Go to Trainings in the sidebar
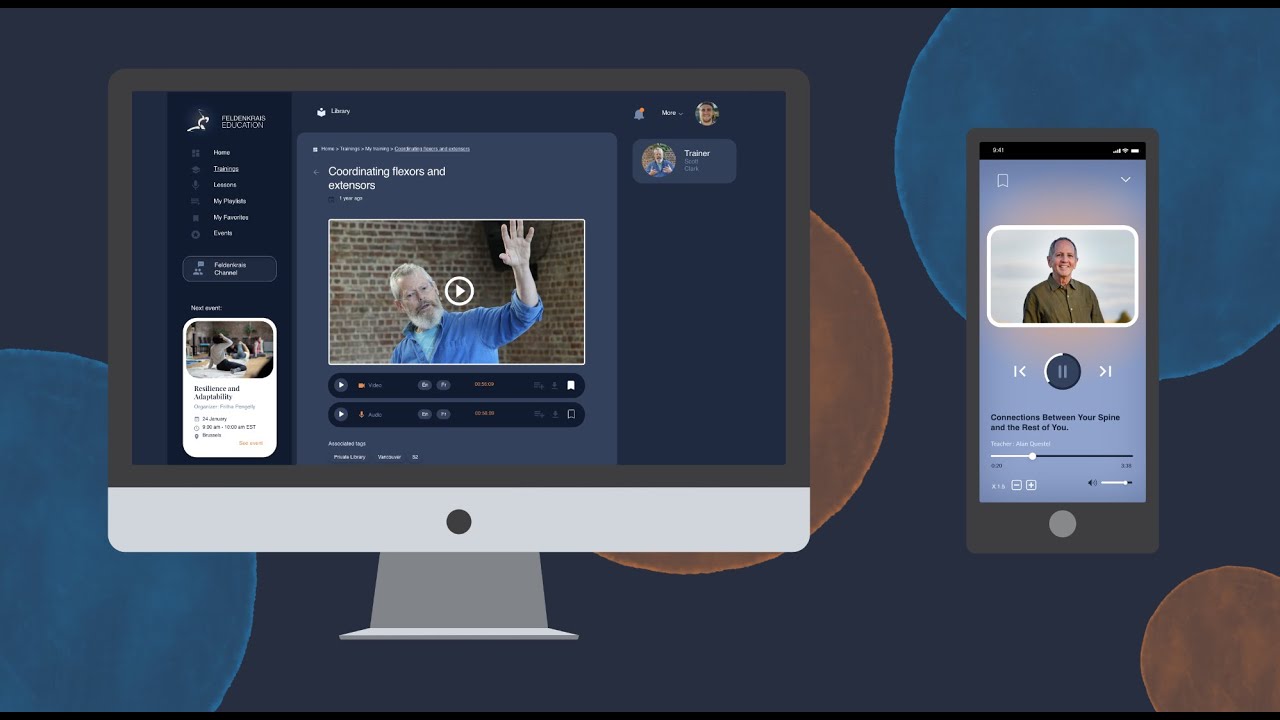Viewport: 1280px width, 720px height. [x=226, y=169]
